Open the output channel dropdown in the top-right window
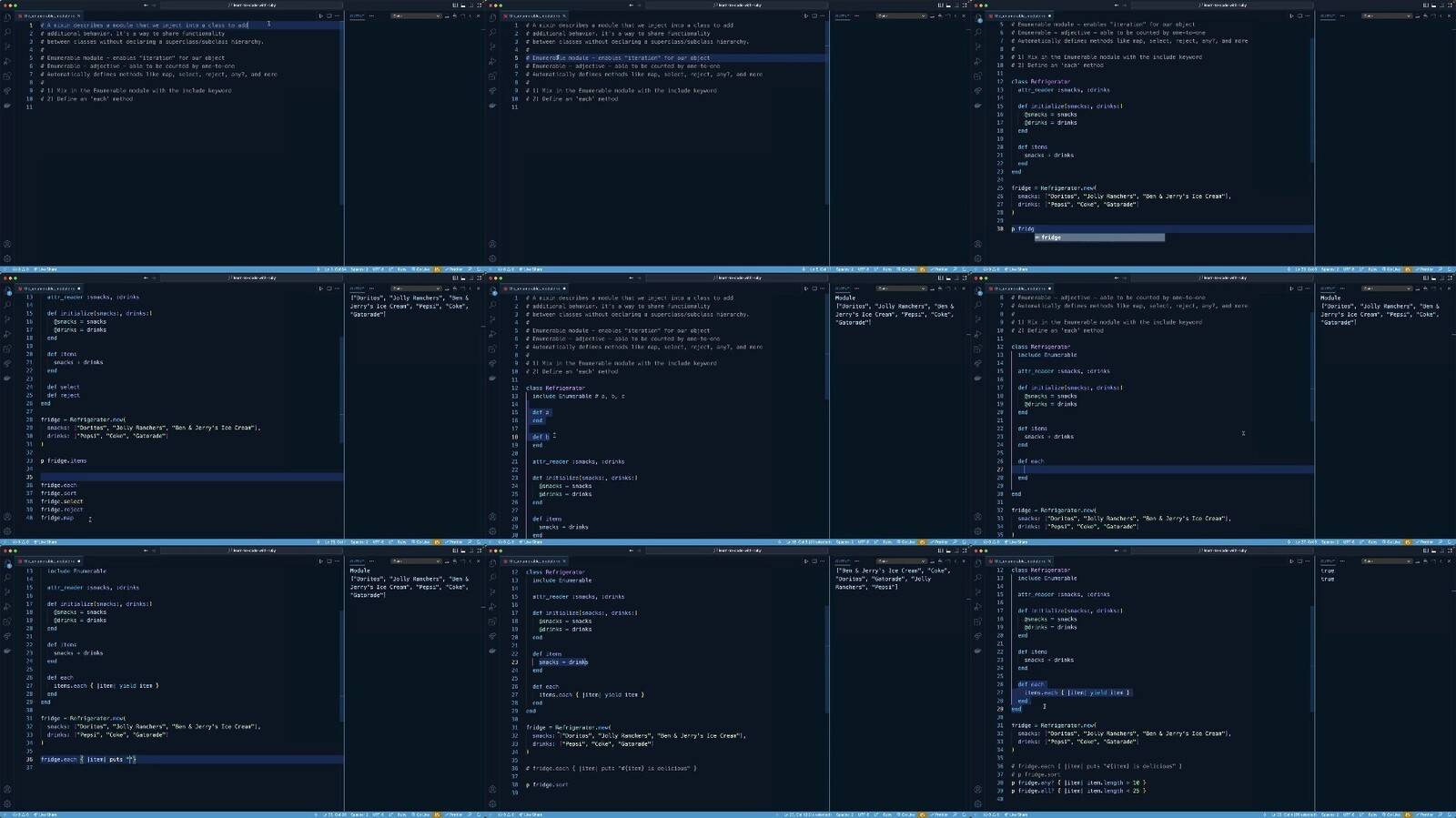Screen dimensions: 1456x818 (1385, 15)
